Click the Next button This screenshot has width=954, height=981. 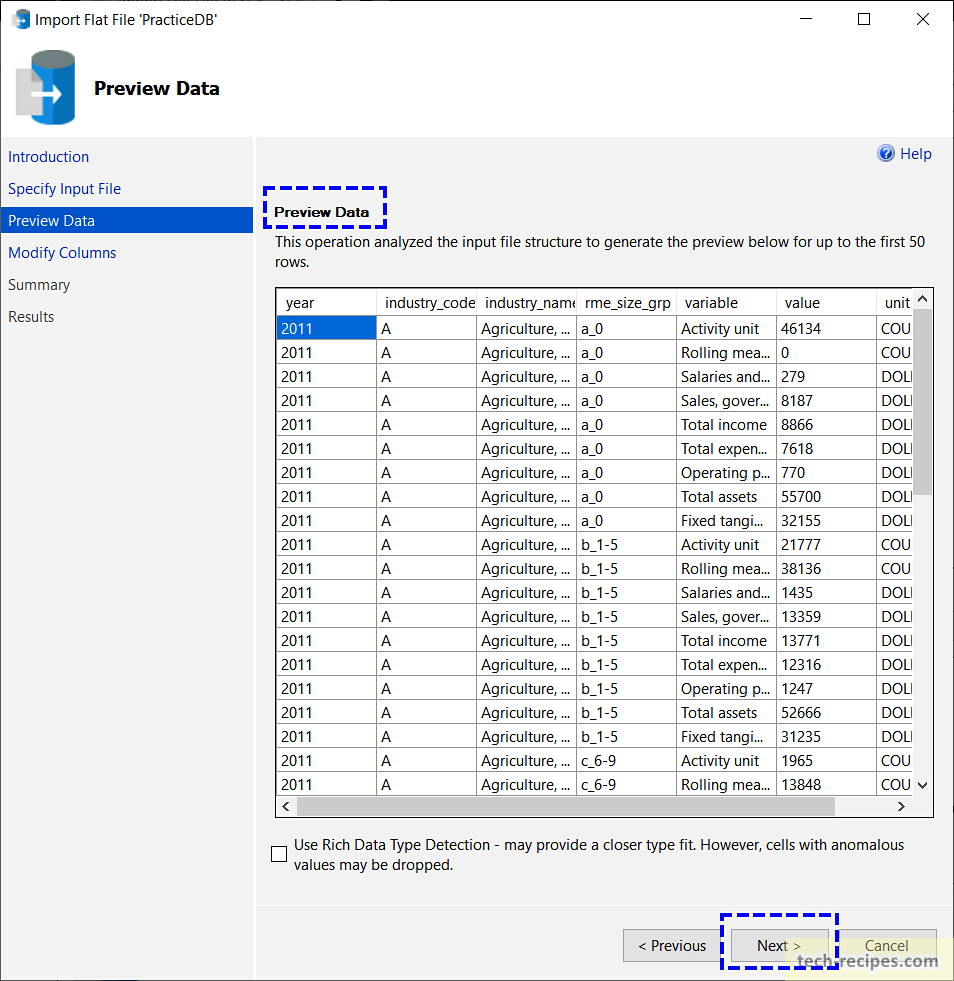click(778, 945)
